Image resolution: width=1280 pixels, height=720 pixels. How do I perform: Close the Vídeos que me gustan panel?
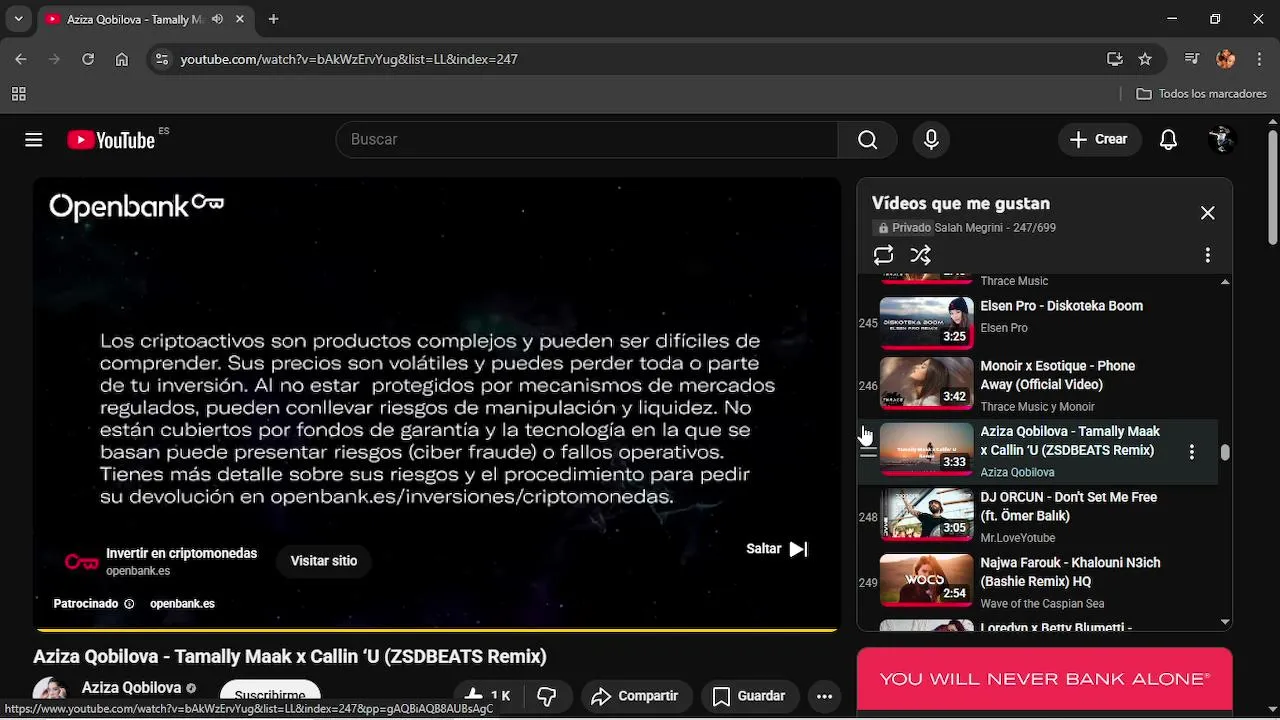point(1207,213)
